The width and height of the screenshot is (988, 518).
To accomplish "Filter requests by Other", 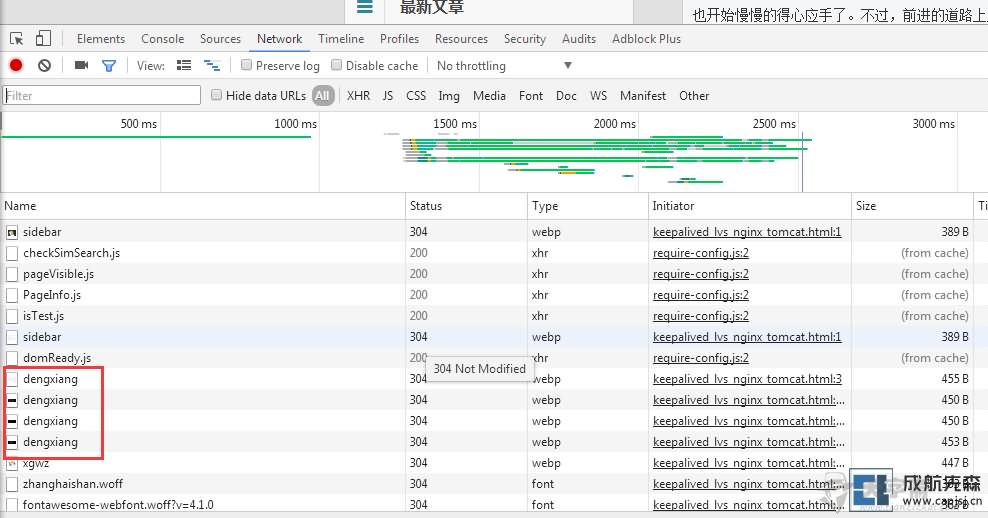I will coord(694,96).
